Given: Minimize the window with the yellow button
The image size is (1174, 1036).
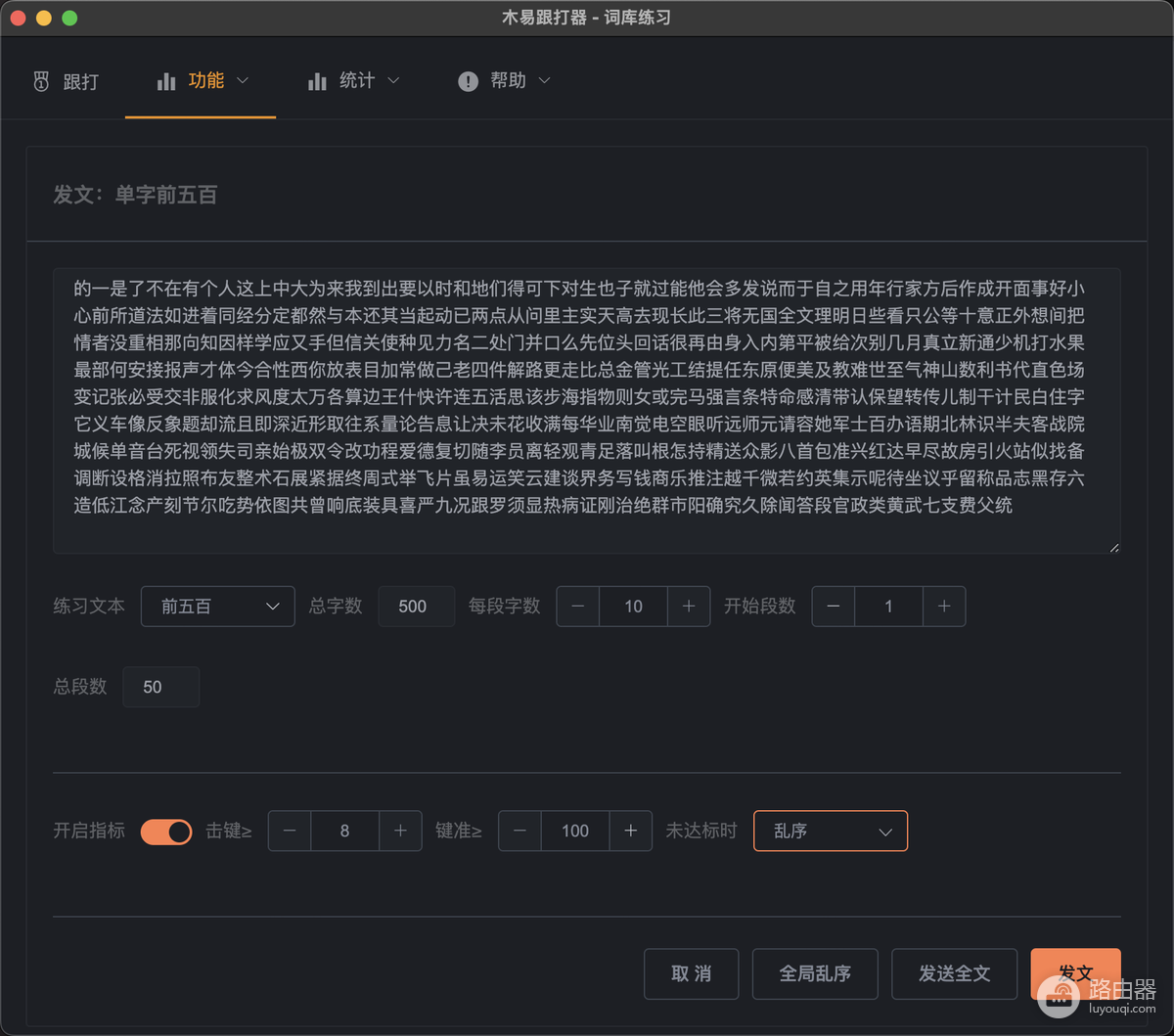Looking at the screenshot, I should click(x=44, y=19).
